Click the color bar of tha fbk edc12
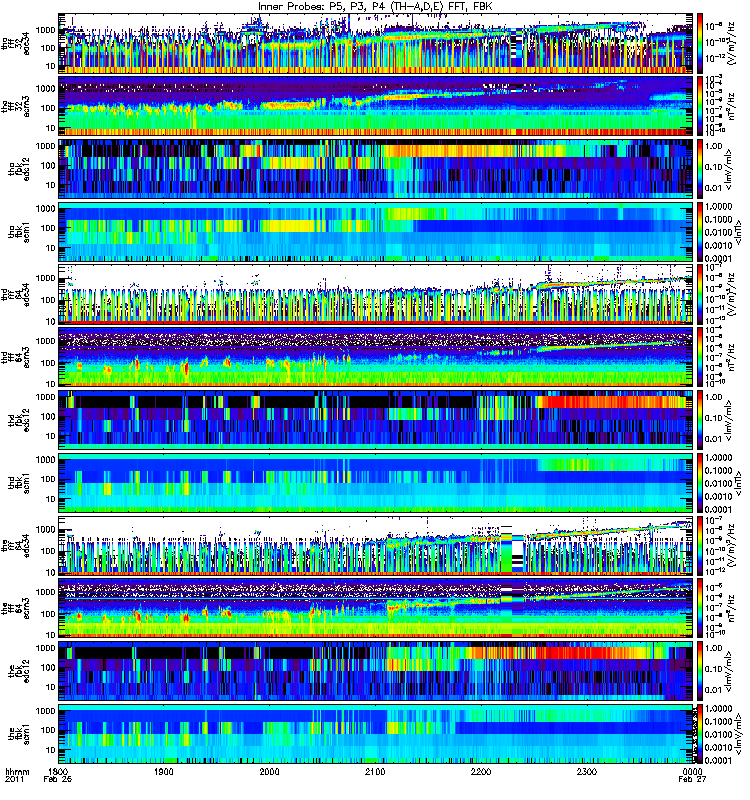750x800 pixels. (x=699, y=169)
